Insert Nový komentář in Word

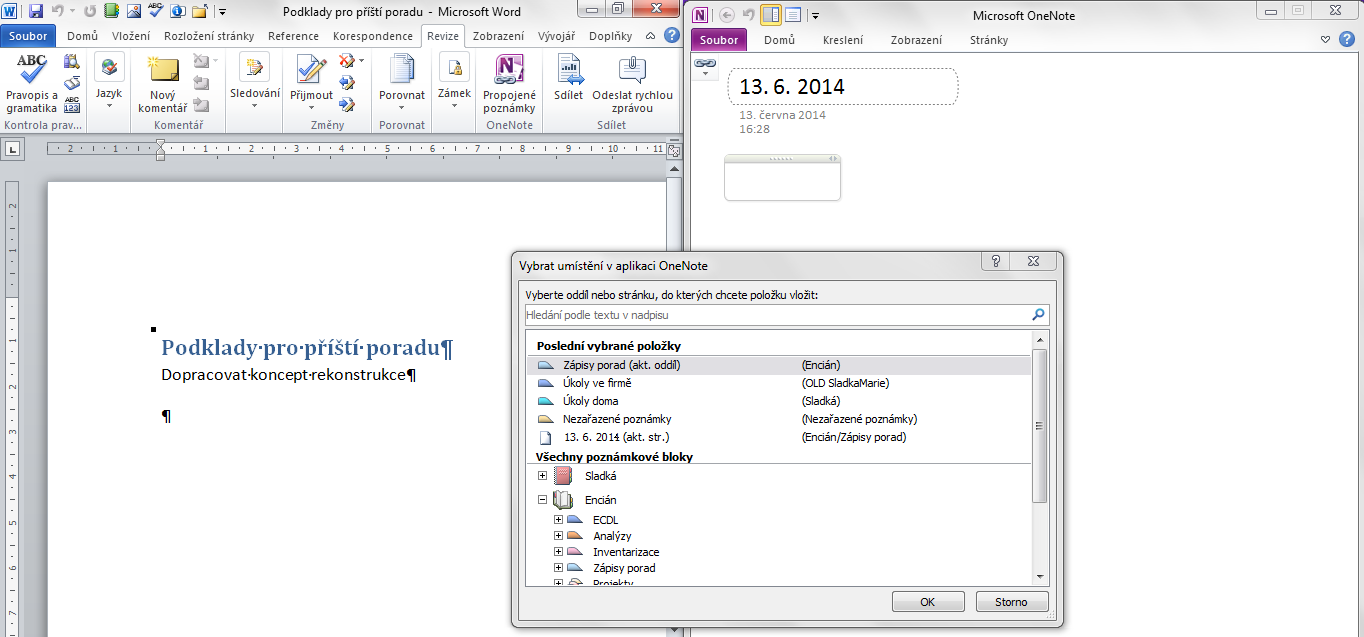click(162, 83)
